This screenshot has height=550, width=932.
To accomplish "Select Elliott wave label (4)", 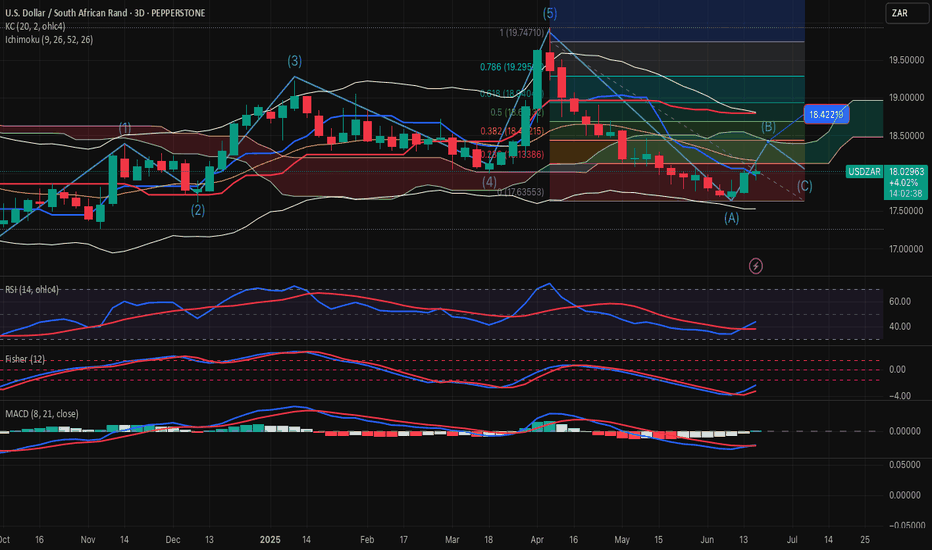I will (489, 182).
